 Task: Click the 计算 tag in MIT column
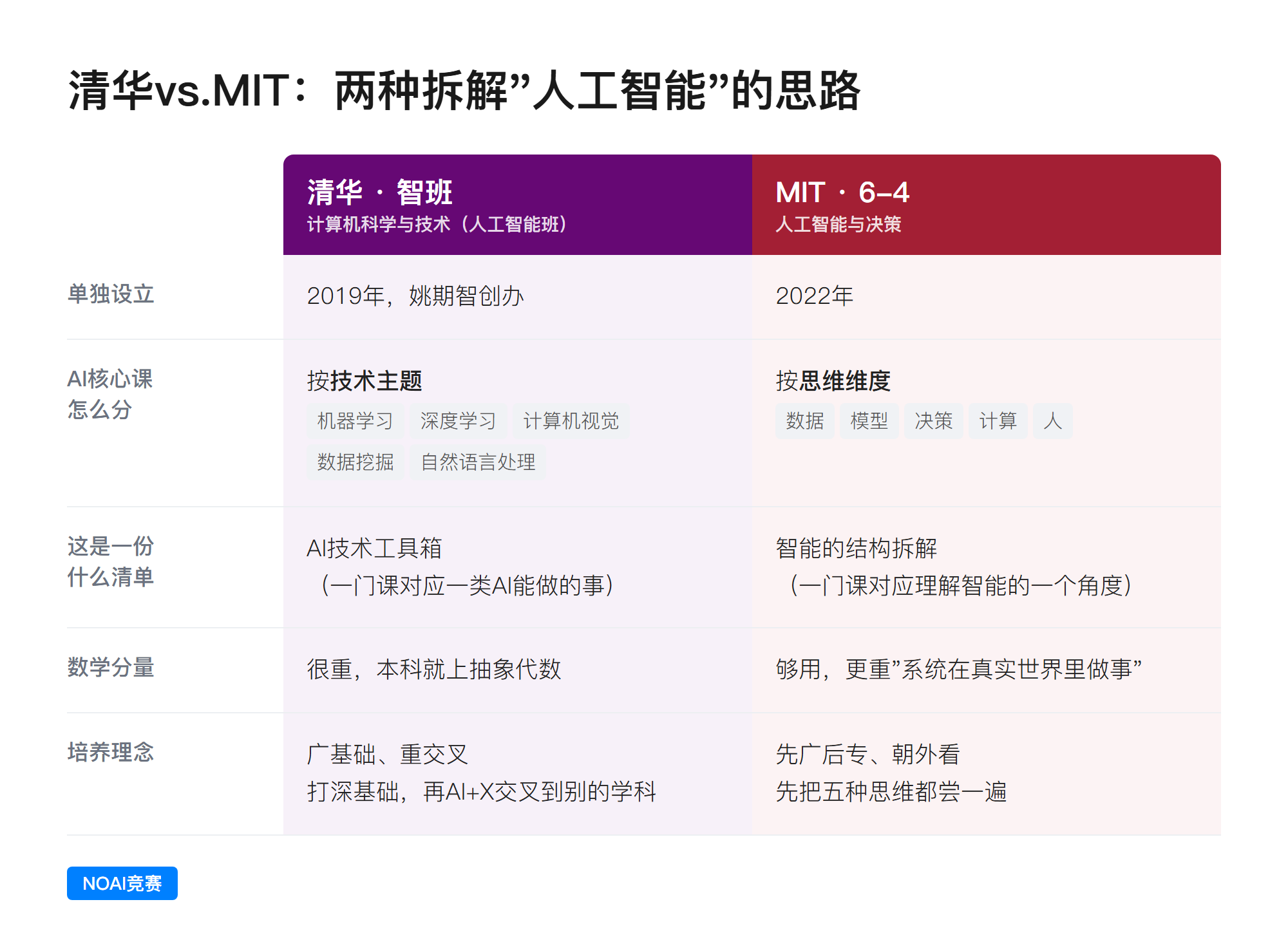click(998, 421)
